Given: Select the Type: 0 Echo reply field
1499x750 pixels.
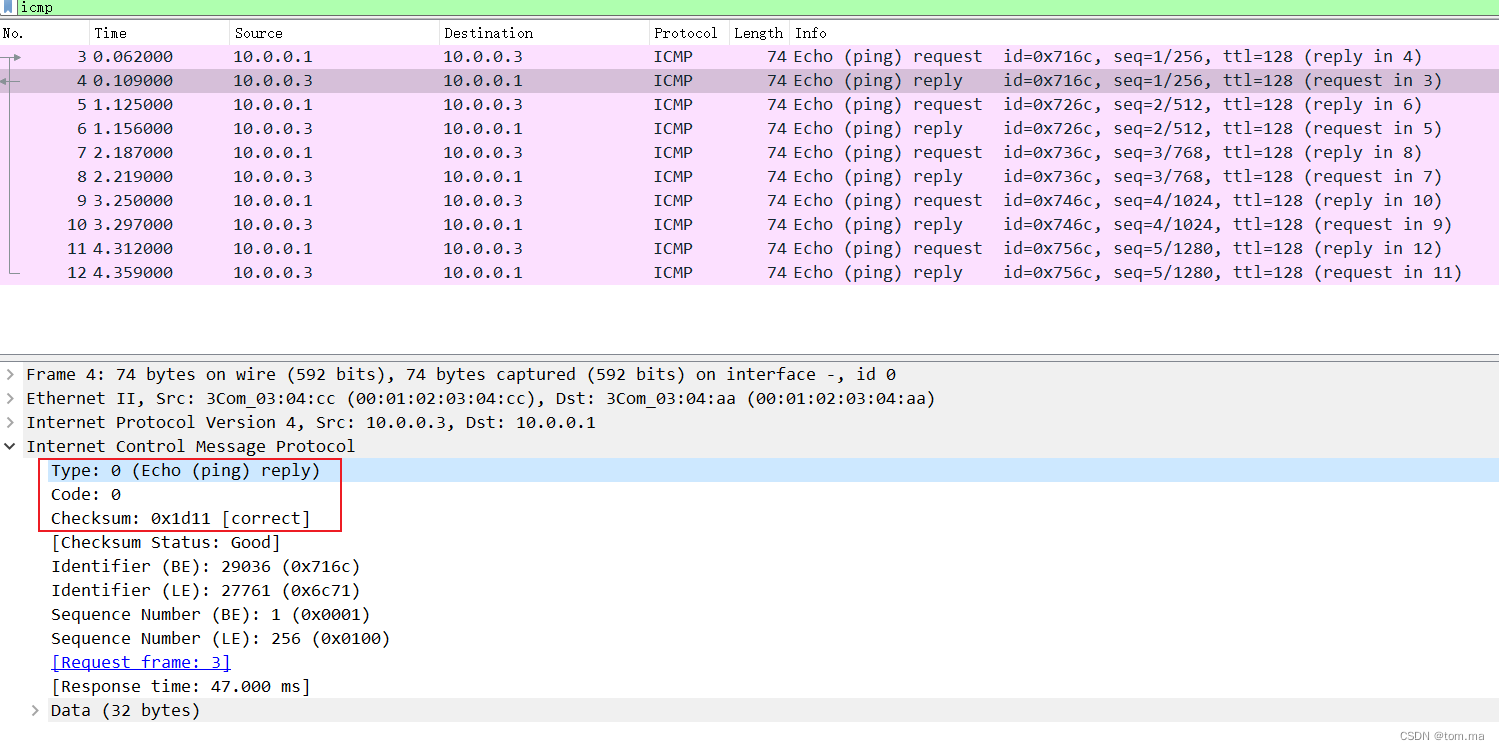Looking at the screenshot, I should 185,470.
